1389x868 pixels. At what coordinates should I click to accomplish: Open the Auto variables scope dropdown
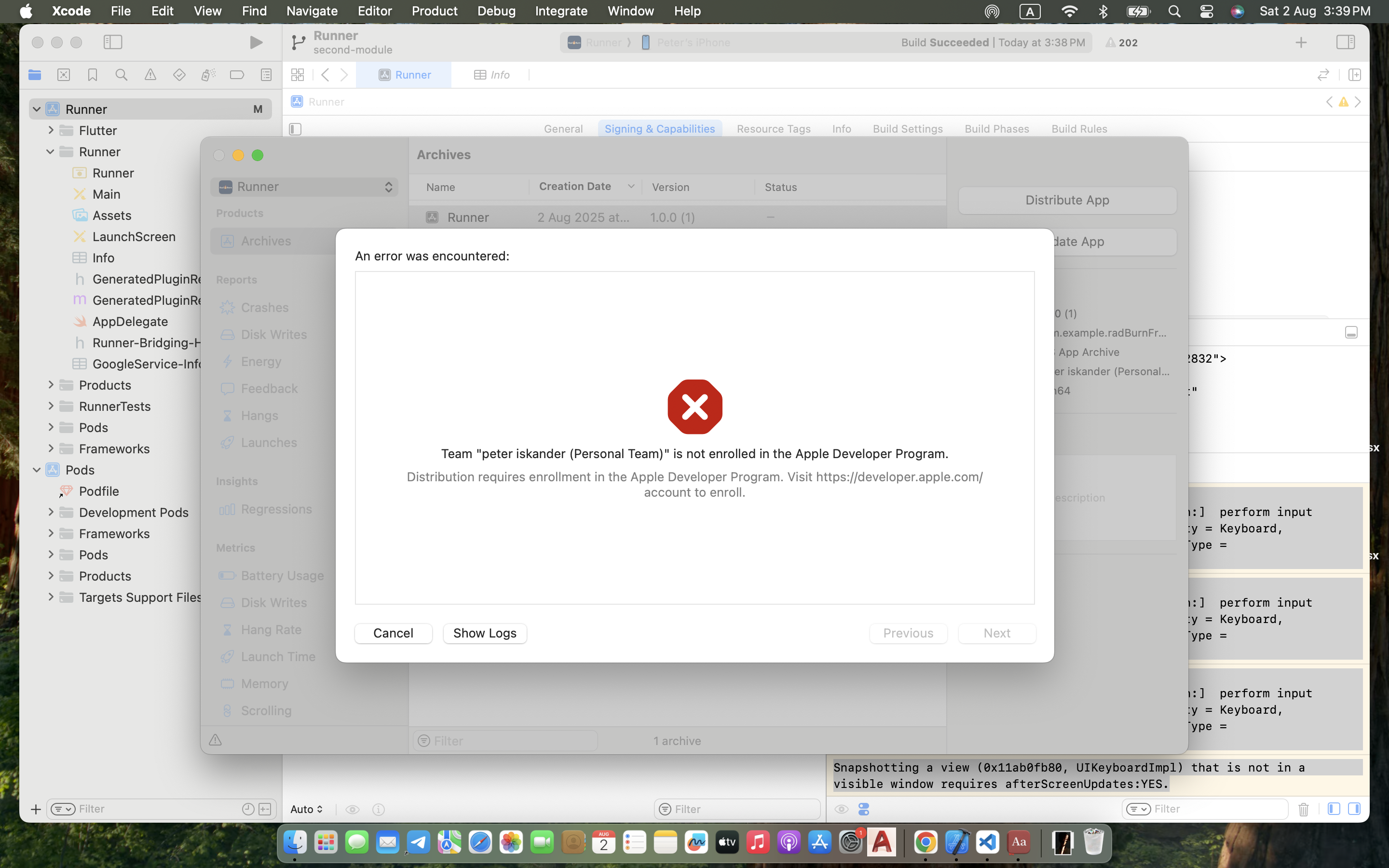point(307,809)
